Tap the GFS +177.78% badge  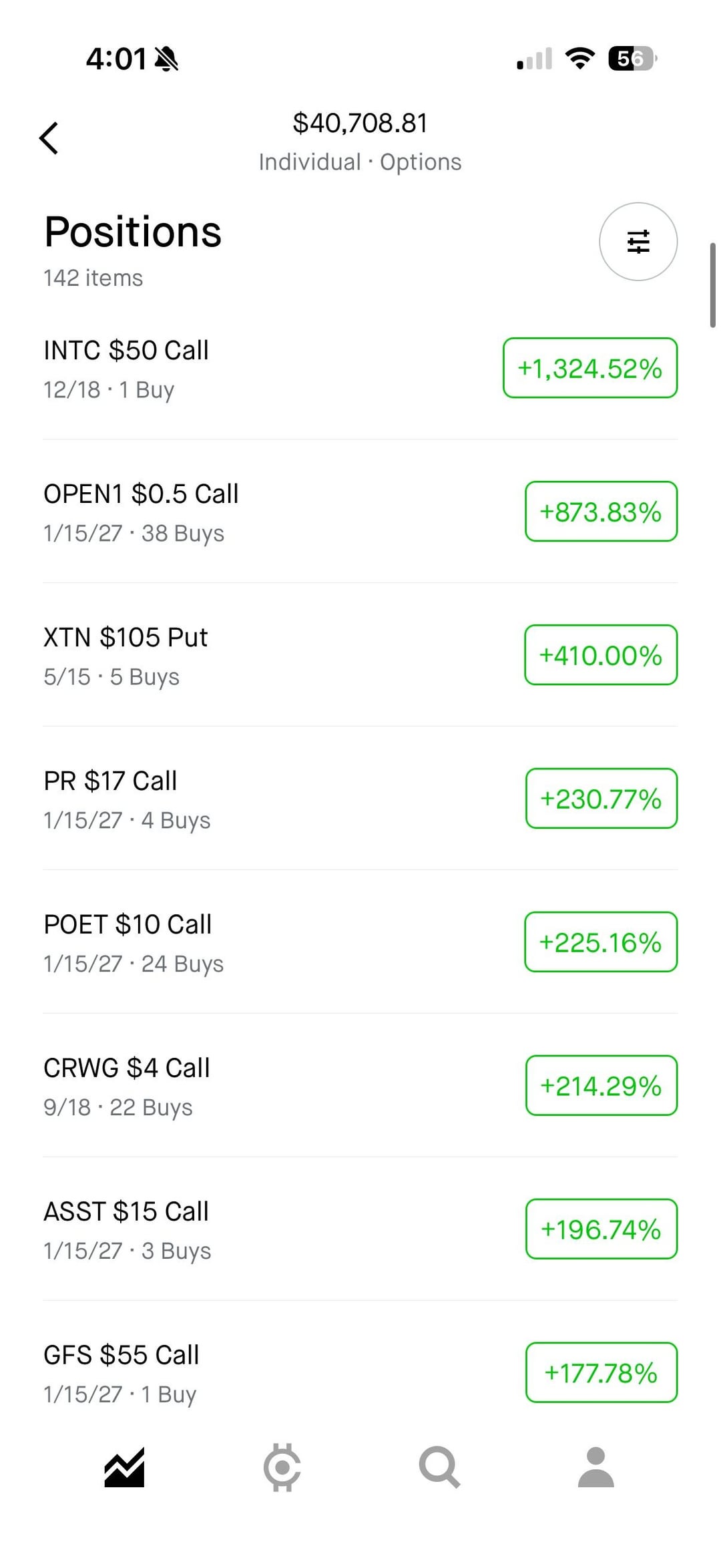pyautogui.click(x=601, y=1372)
